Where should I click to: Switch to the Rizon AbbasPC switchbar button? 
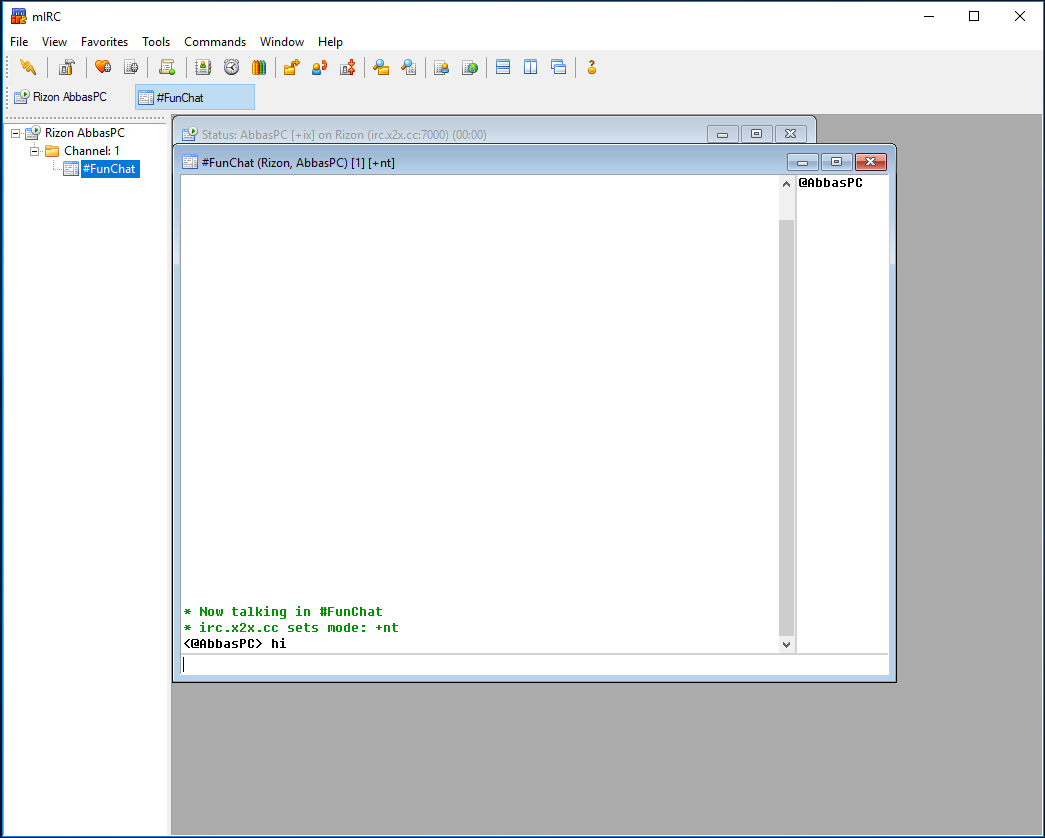pos(61,97)
